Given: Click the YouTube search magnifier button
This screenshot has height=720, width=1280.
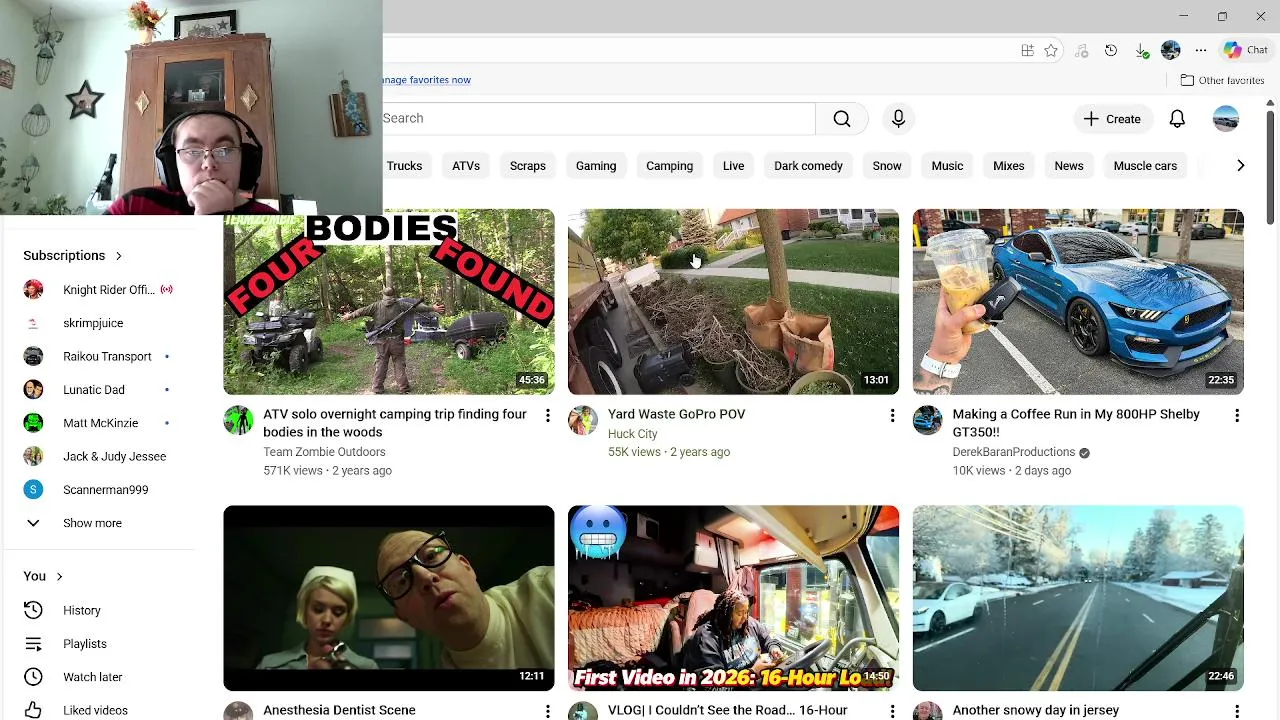Looking at the screenshot, I should pos(842,118).
